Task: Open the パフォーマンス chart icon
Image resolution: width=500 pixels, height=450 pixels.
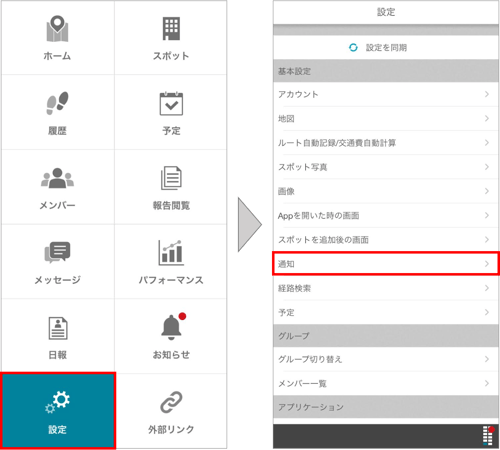Action: (x=171, y=252)
